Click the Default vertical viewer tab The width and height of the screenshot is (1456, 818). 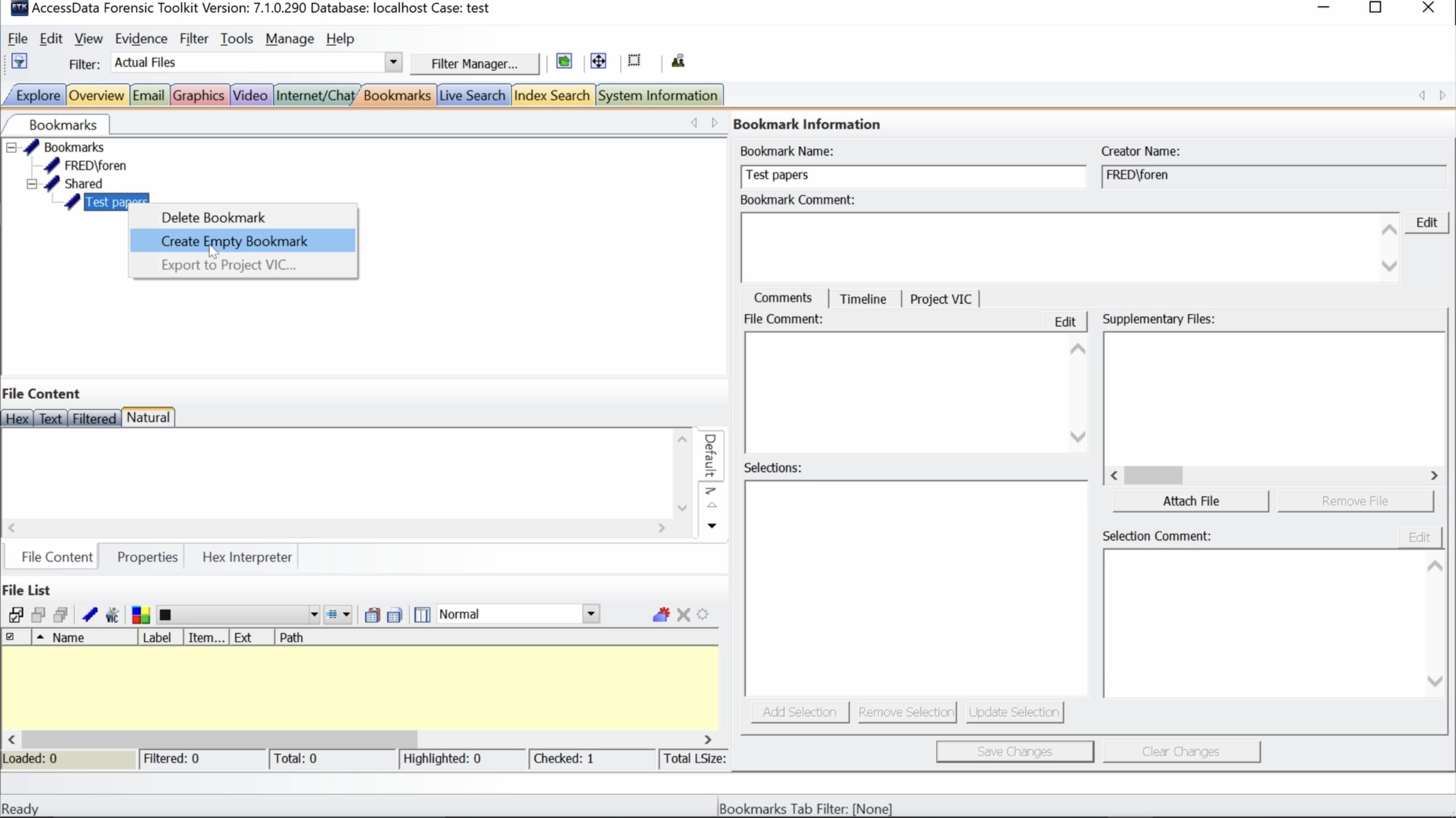pyautogui.click(x=710, y=455)
